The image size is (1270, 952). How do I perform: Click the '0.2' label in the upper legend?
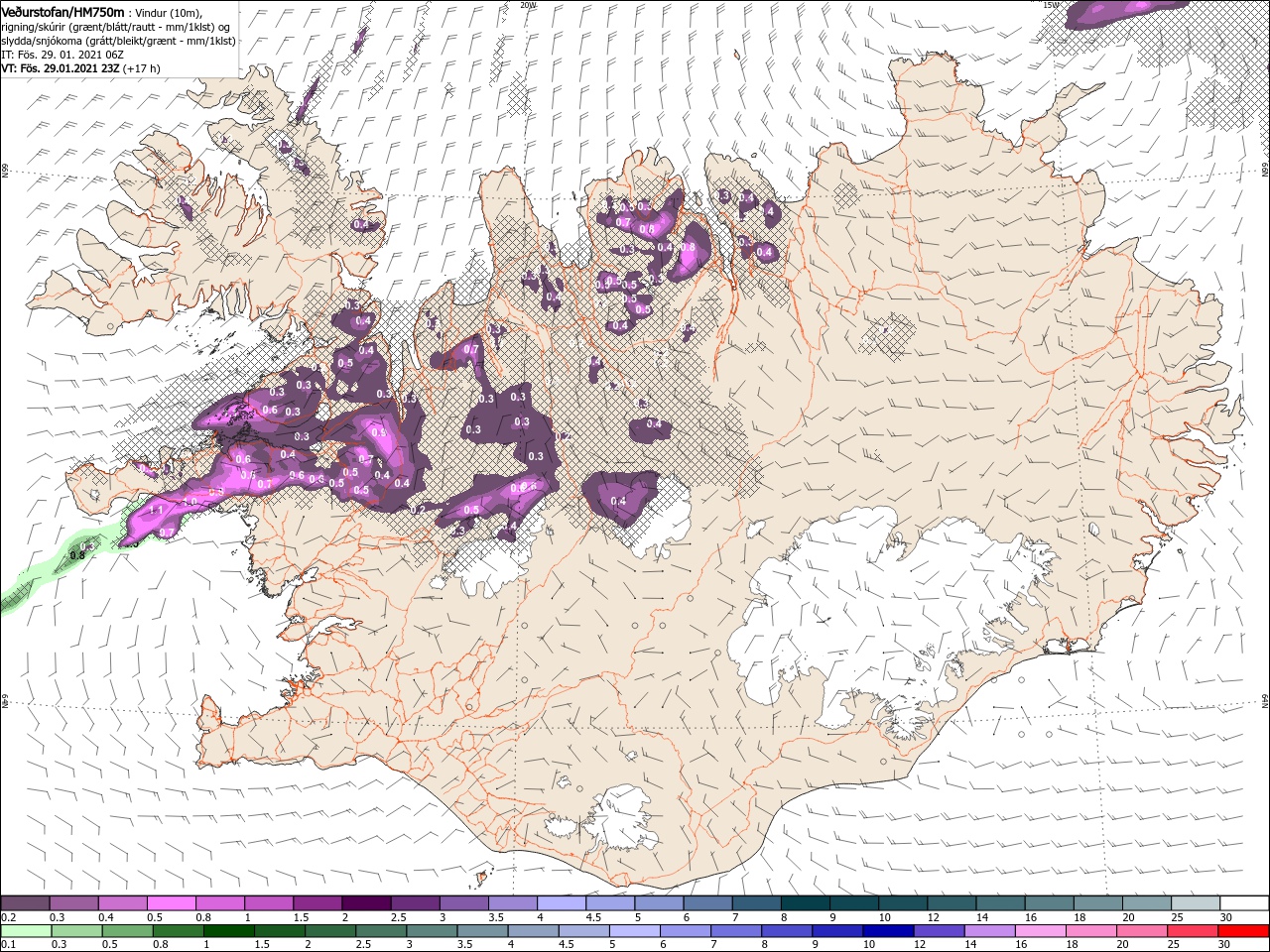[x=8, y=917]
